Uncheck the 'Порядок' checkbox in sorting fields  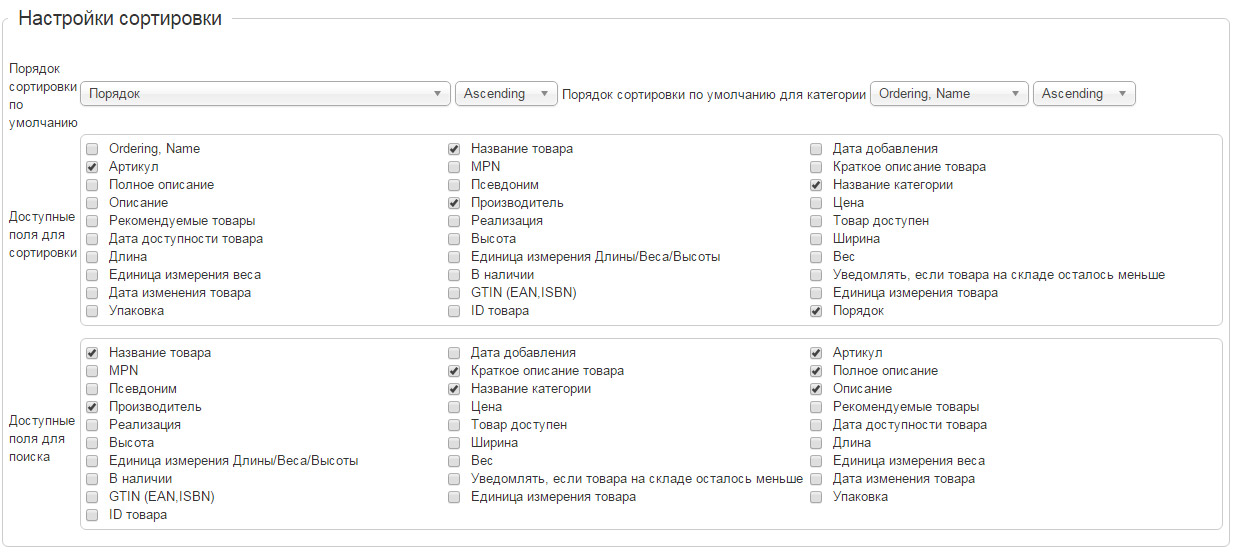click(x=816, y=311)
